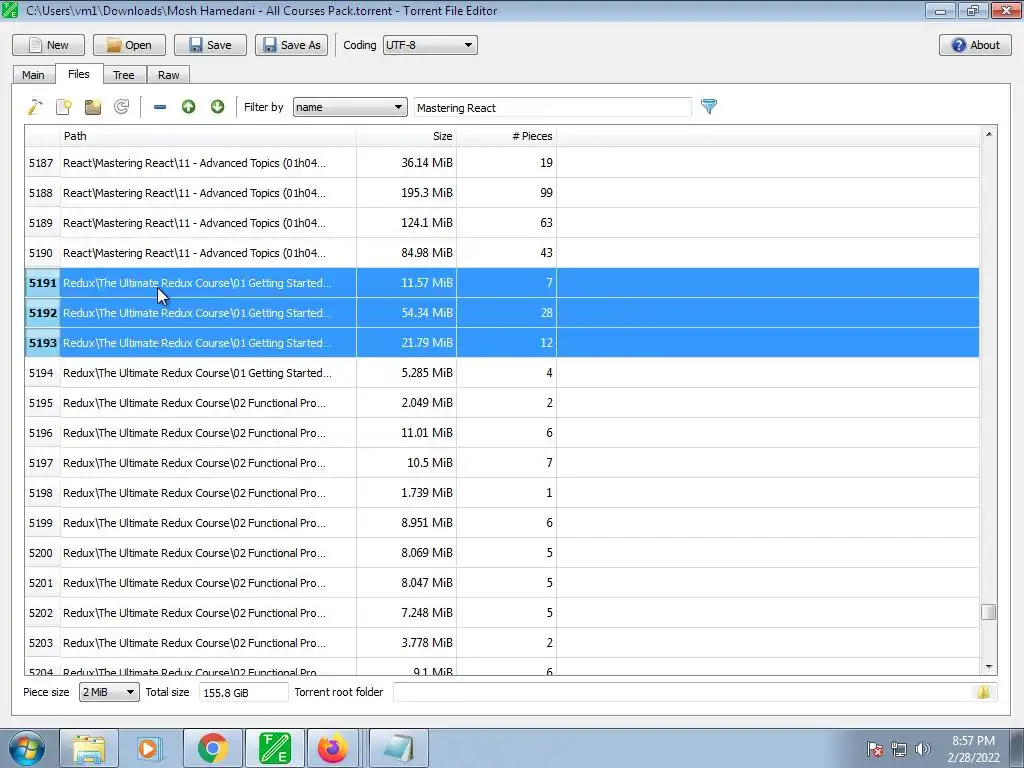Click the move up green arrow

click(x=189, y=106)
